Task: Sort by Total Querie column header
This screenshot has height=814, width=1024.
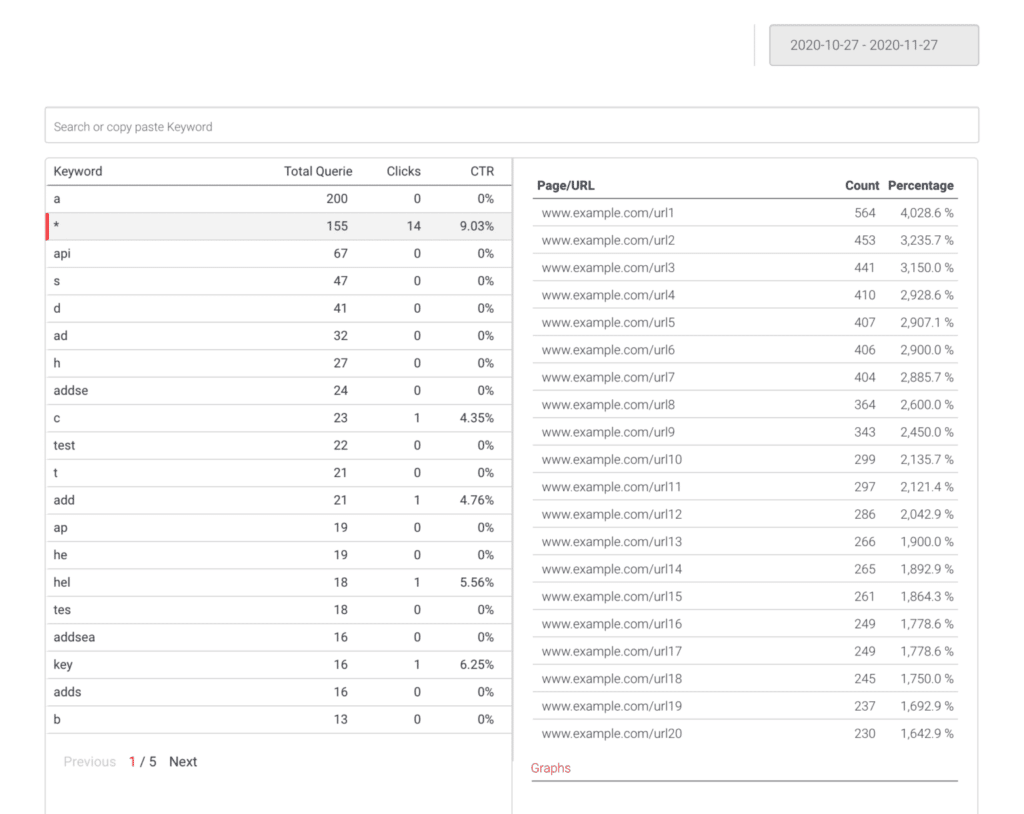Action: click(x=317, y=171)
